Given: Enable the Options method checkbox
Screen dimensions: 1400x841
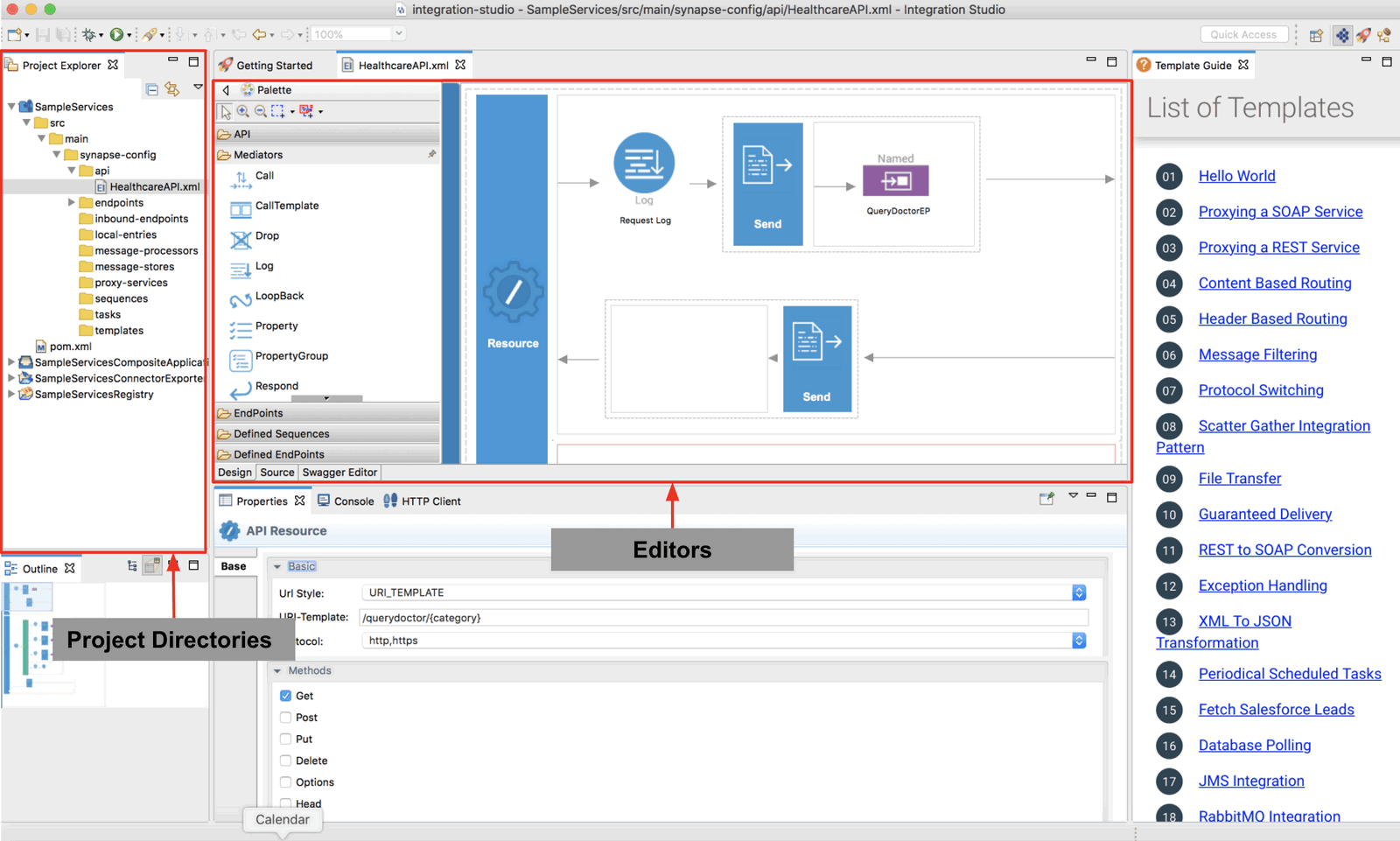Looking at the screenshot, I should [285, 782].
